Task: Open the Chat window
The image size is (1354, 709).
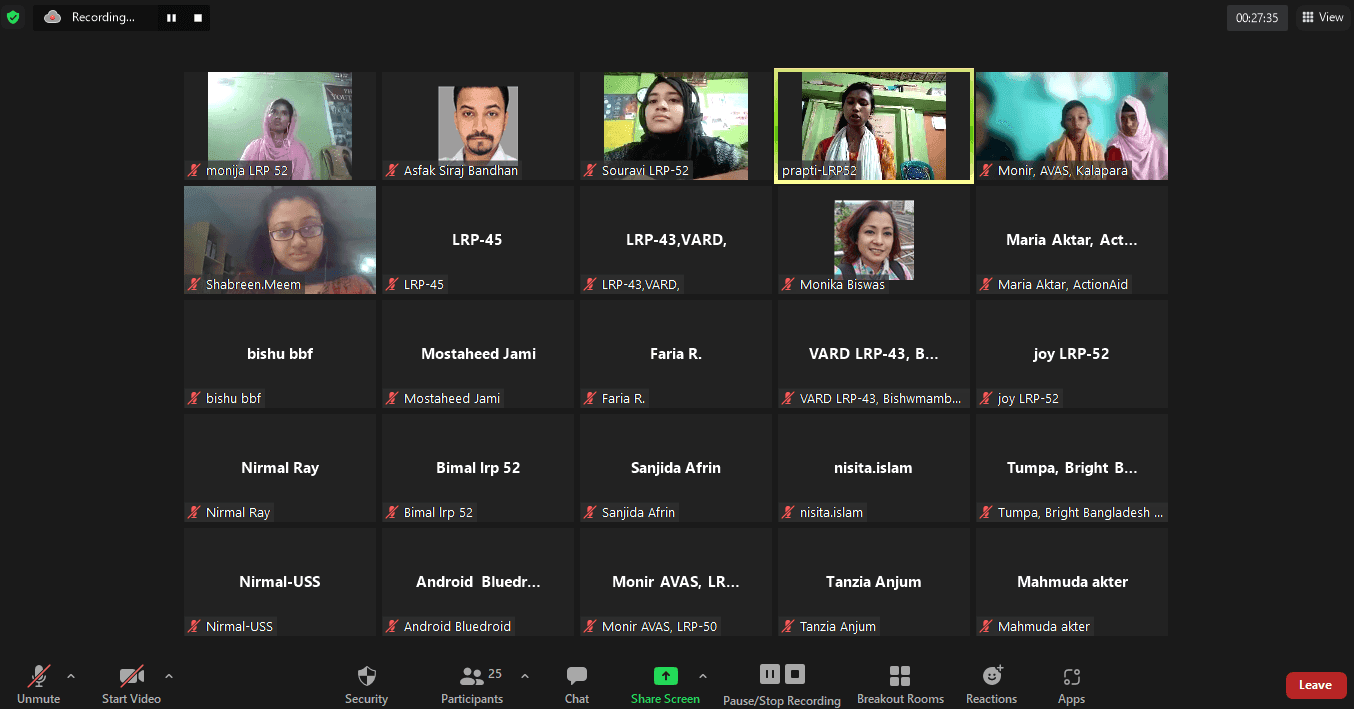Action: tap(576, 676)
